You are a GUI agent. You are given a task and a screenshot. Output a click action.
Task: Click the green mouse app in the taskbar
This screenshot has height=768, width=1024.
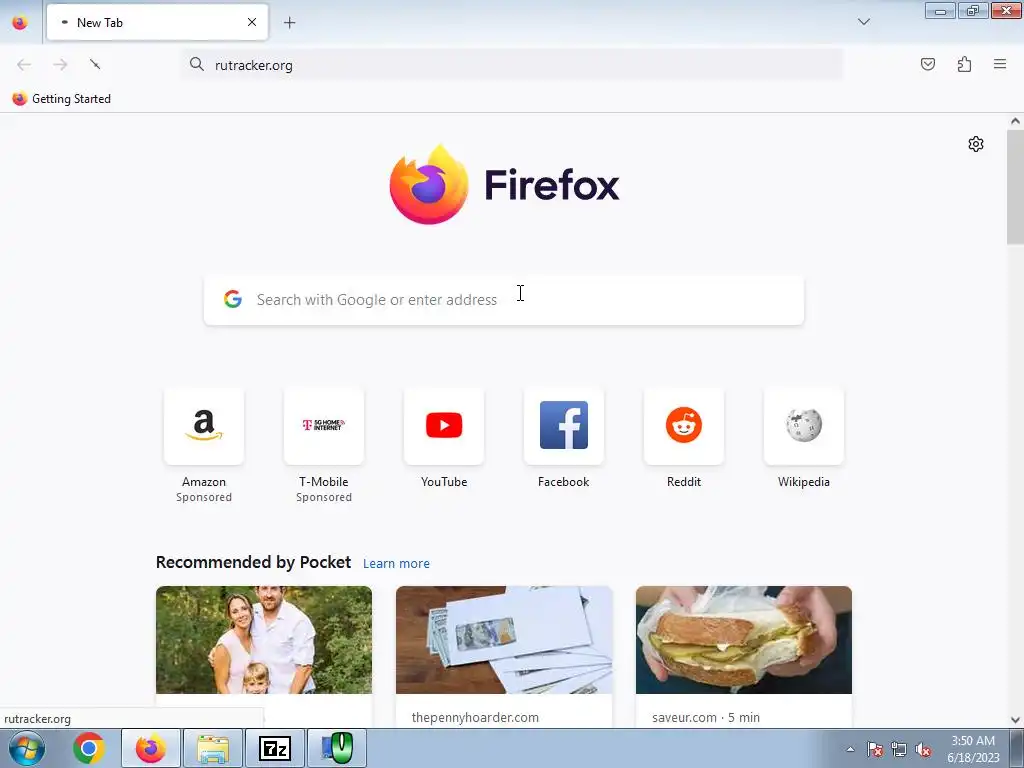[337, 748]
